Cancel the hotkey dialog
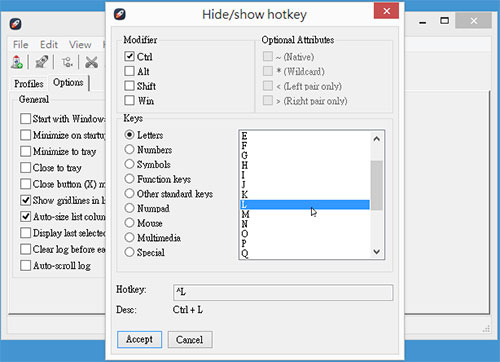The width and height of the screenshot is (500, 362). coord(190,339)
